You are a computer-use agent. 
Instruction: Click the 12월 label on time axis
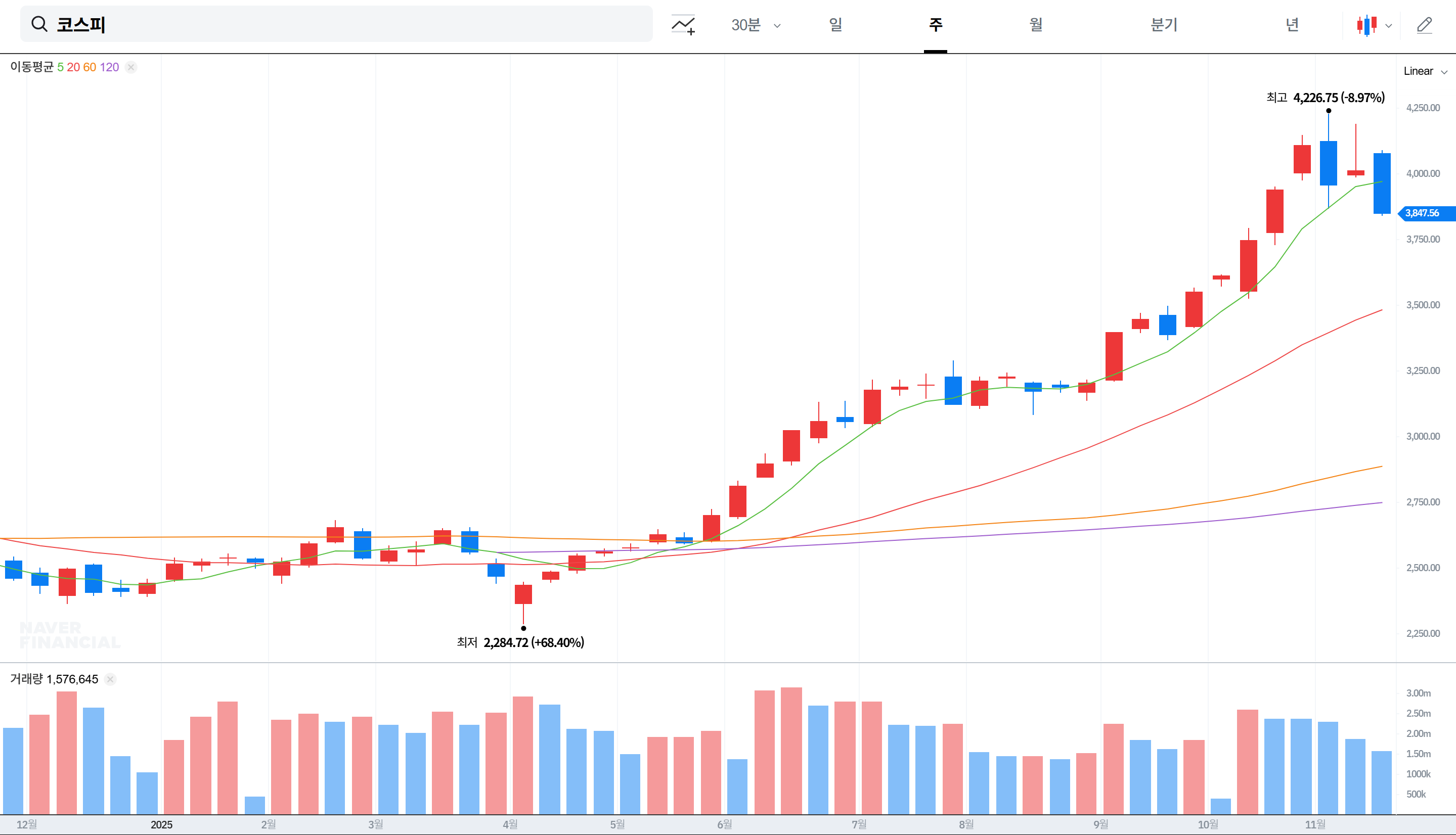26,825
